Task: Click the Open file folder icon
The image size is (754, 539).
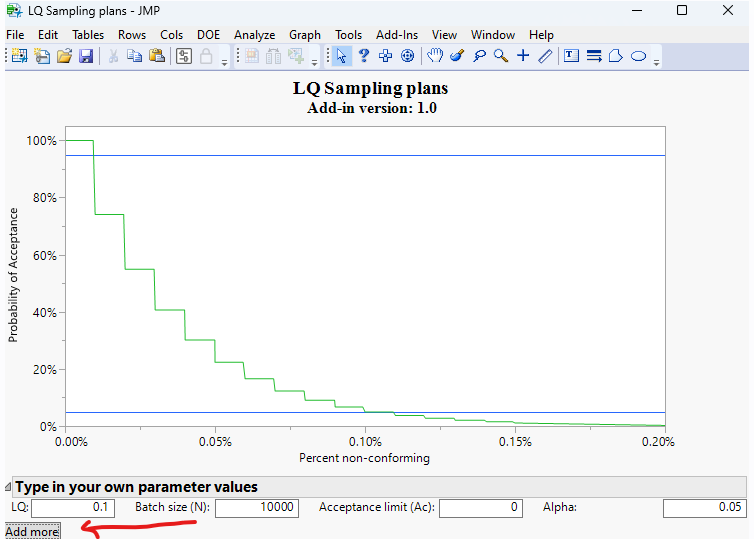Action: (x=64, y=56)
